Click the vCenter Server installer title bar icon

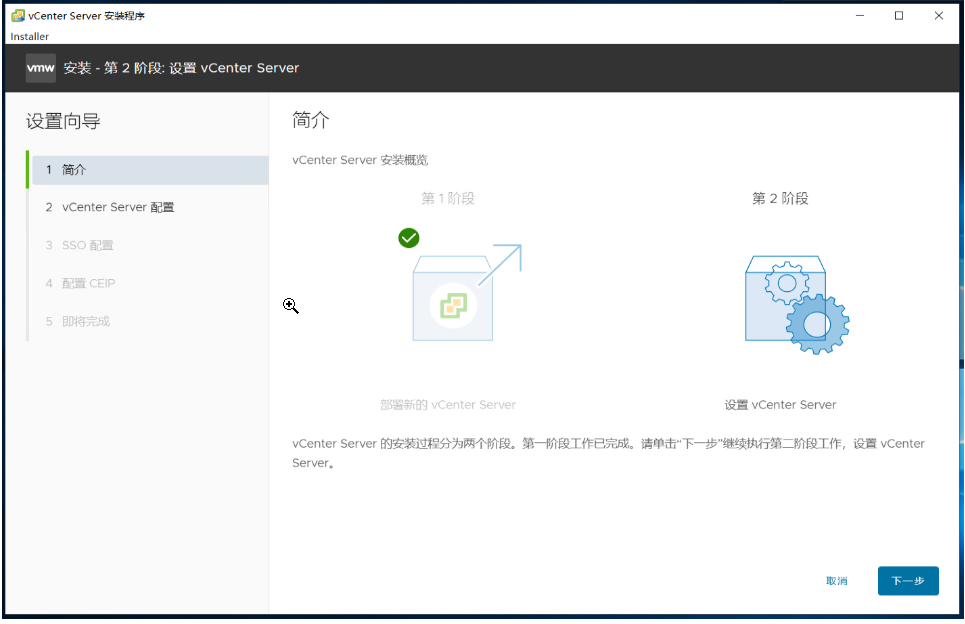click(18, 15)
